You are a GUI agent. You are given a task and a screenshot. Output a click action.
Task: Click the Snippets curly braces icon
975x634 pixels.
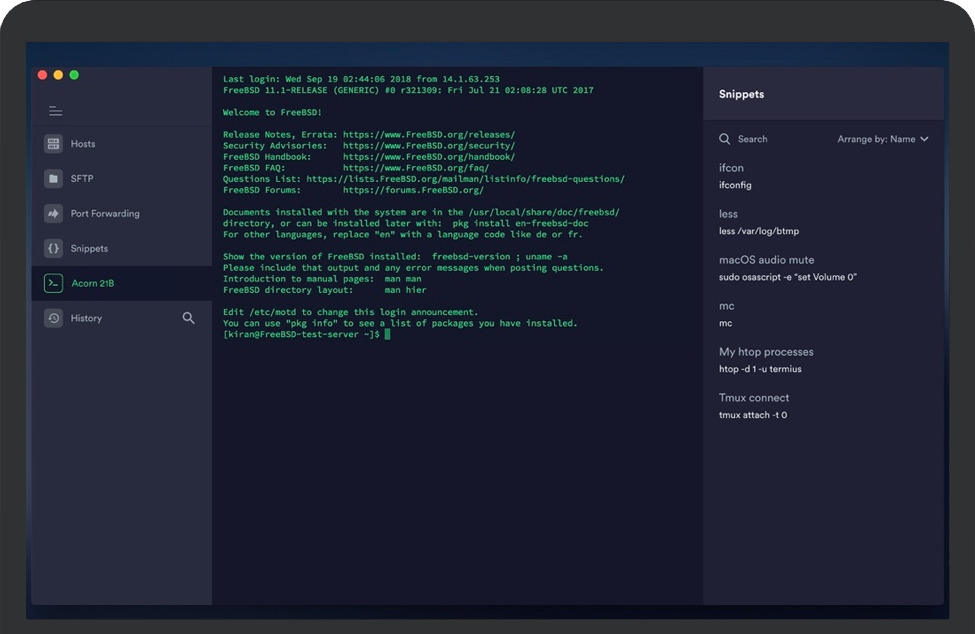(53, 248)
